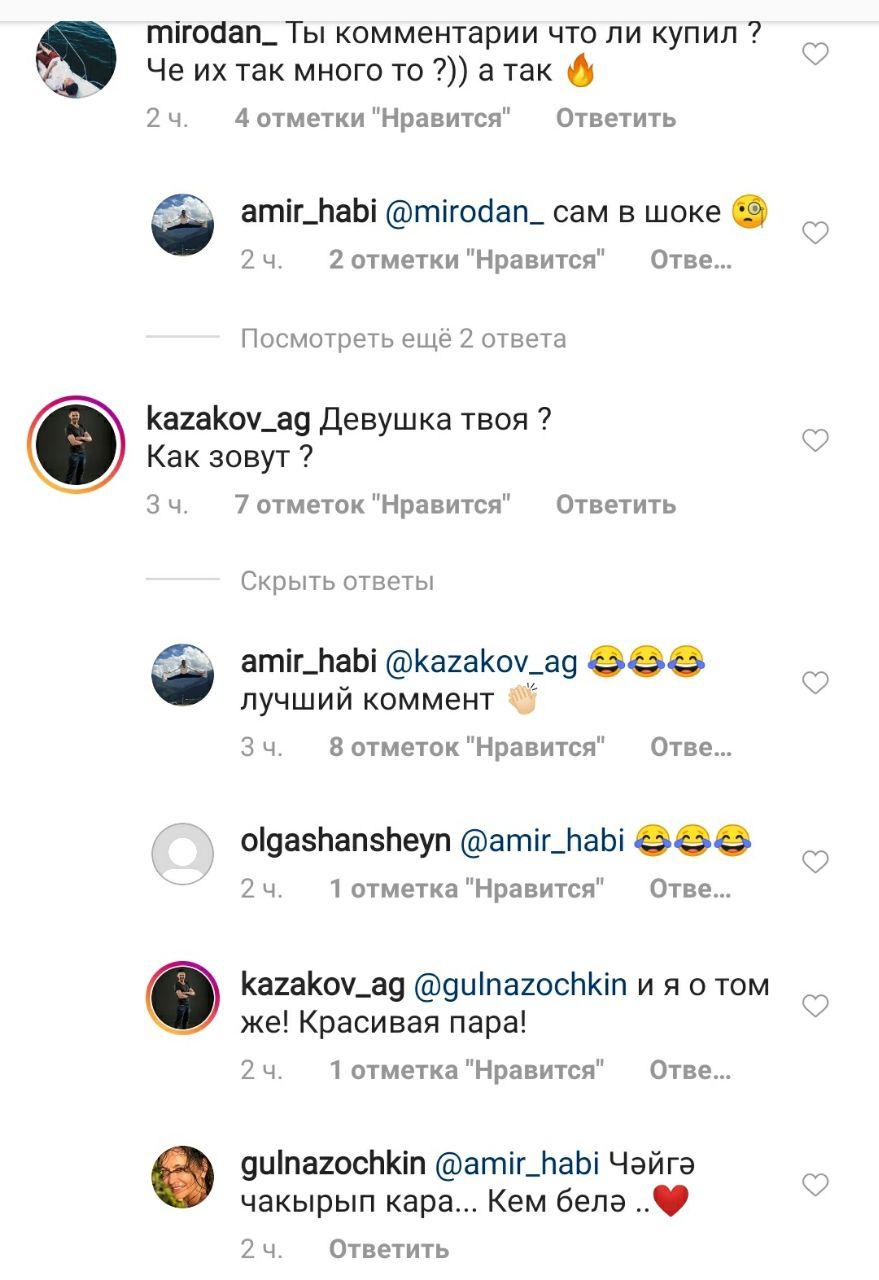
Task: Like mirodan_'s comment with the heart
Action: point(816,54)
